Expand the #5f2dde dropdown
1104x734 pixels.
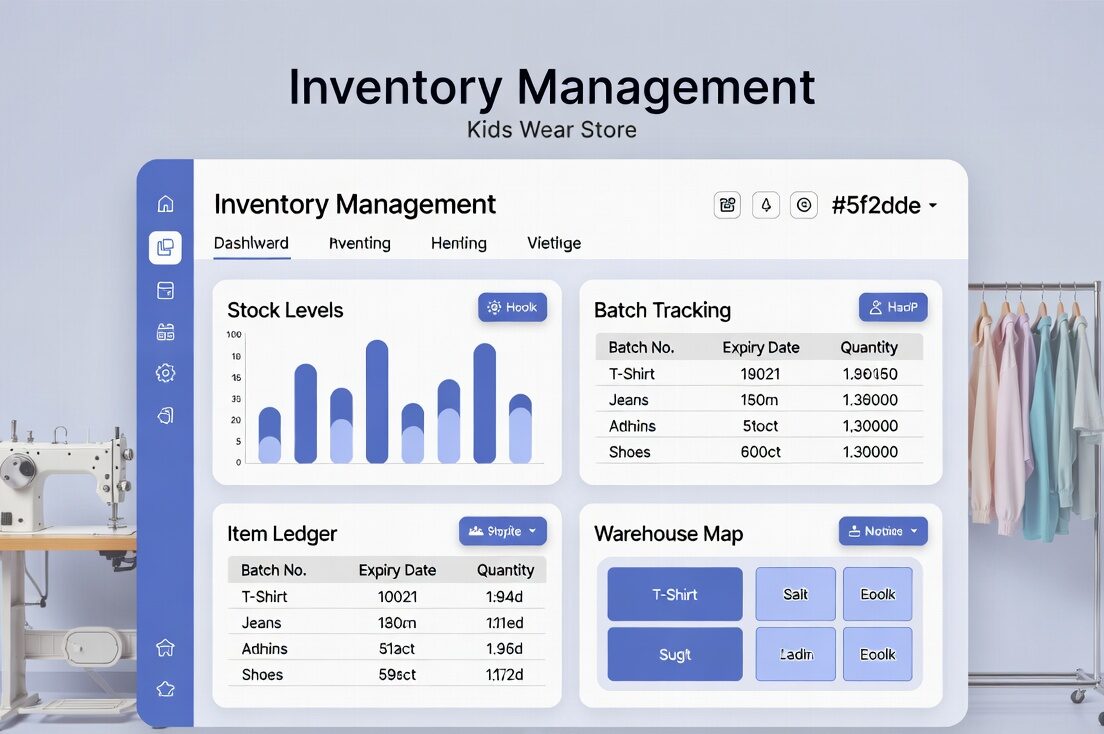[885, 206]
